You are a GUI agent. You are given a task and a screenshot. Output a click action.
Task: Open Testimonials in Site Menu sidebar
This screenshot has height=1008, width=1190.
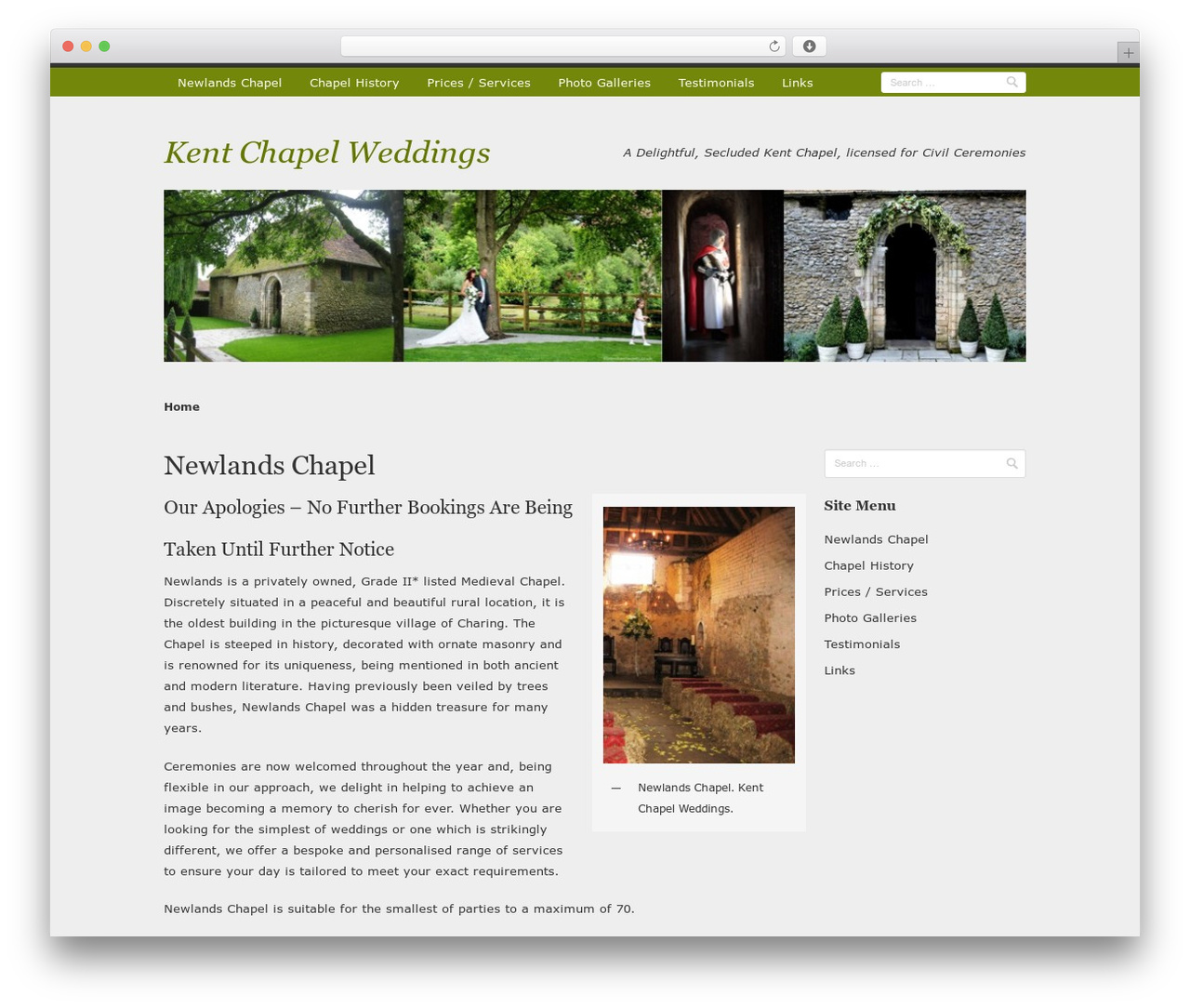click(862, 643)
